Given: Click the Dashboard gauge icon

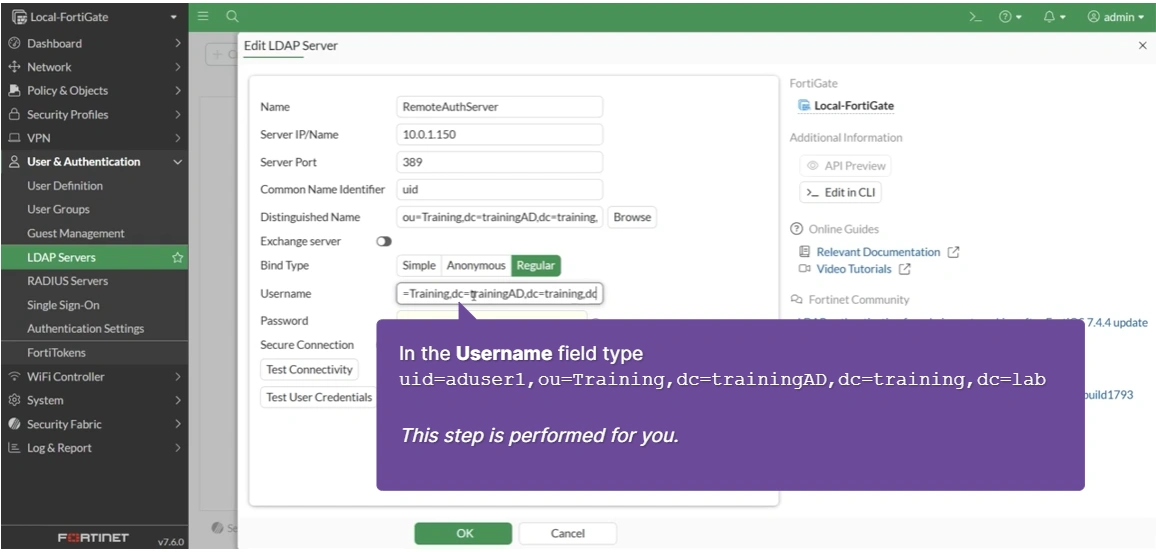Looking at the screenshot, I should pyautogui.click(x=13, y=43).
